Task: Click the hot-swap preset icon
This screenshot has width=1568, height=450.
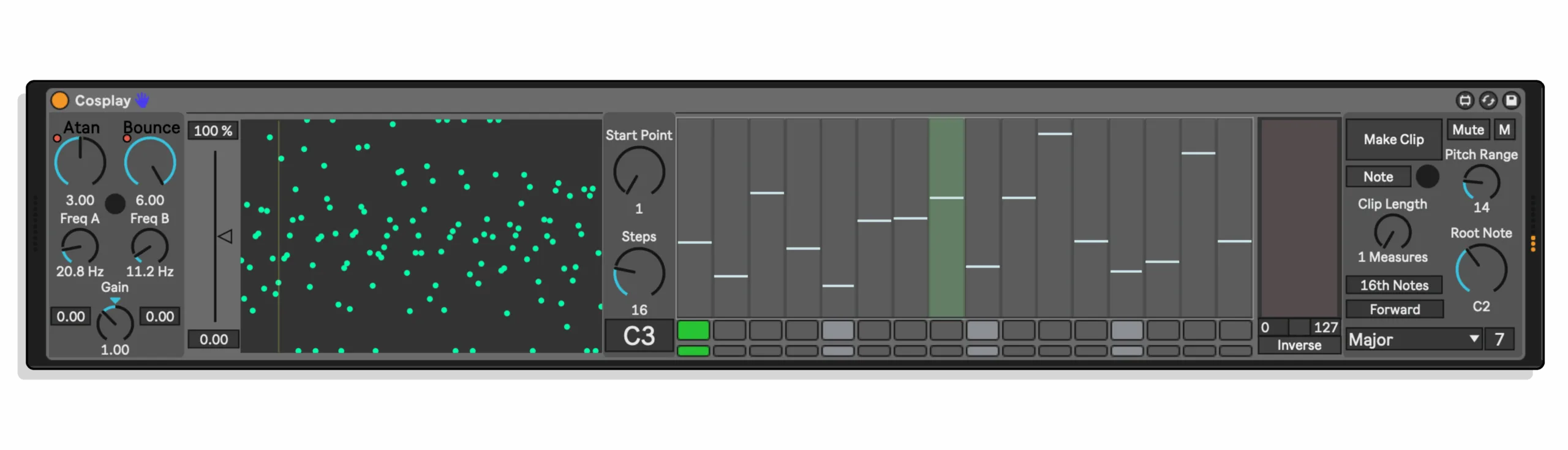Action: coord(1464,100)
